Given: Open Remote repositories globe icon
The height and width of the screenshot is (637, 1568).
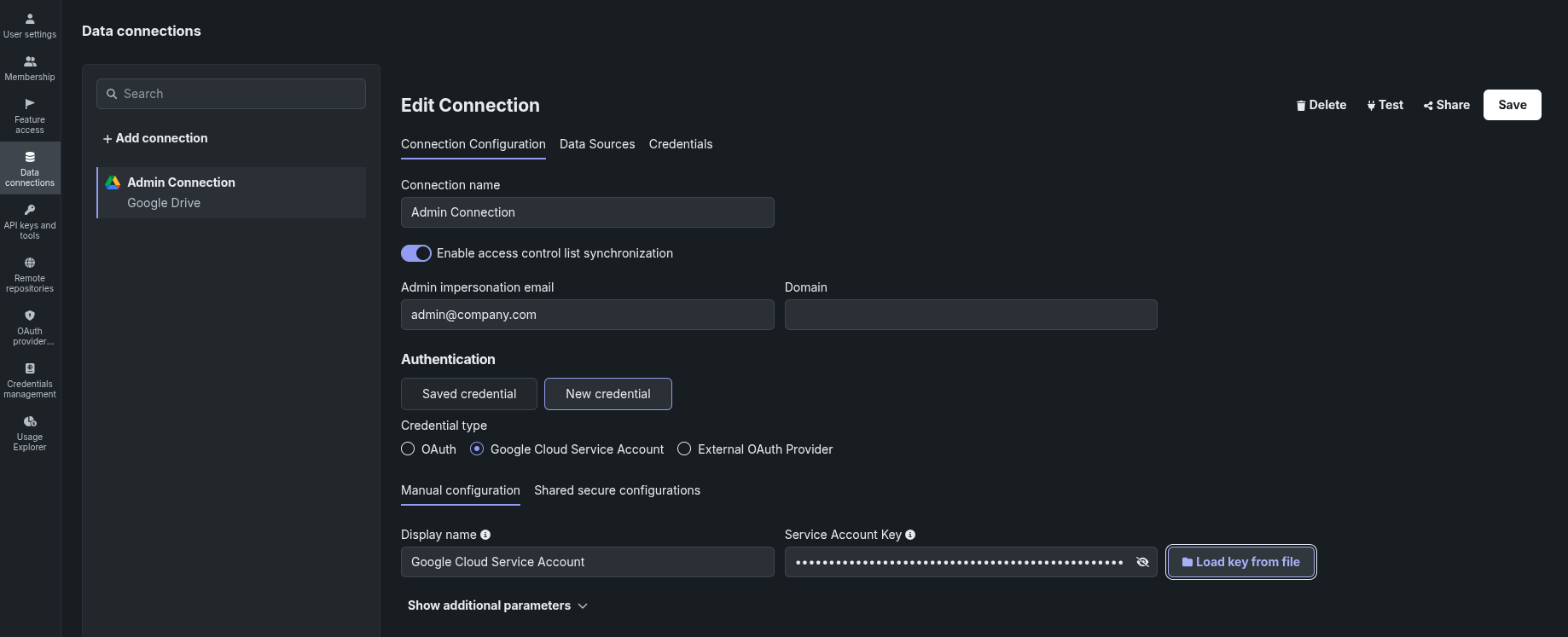Looking at the screenshot, I should 30,263.
